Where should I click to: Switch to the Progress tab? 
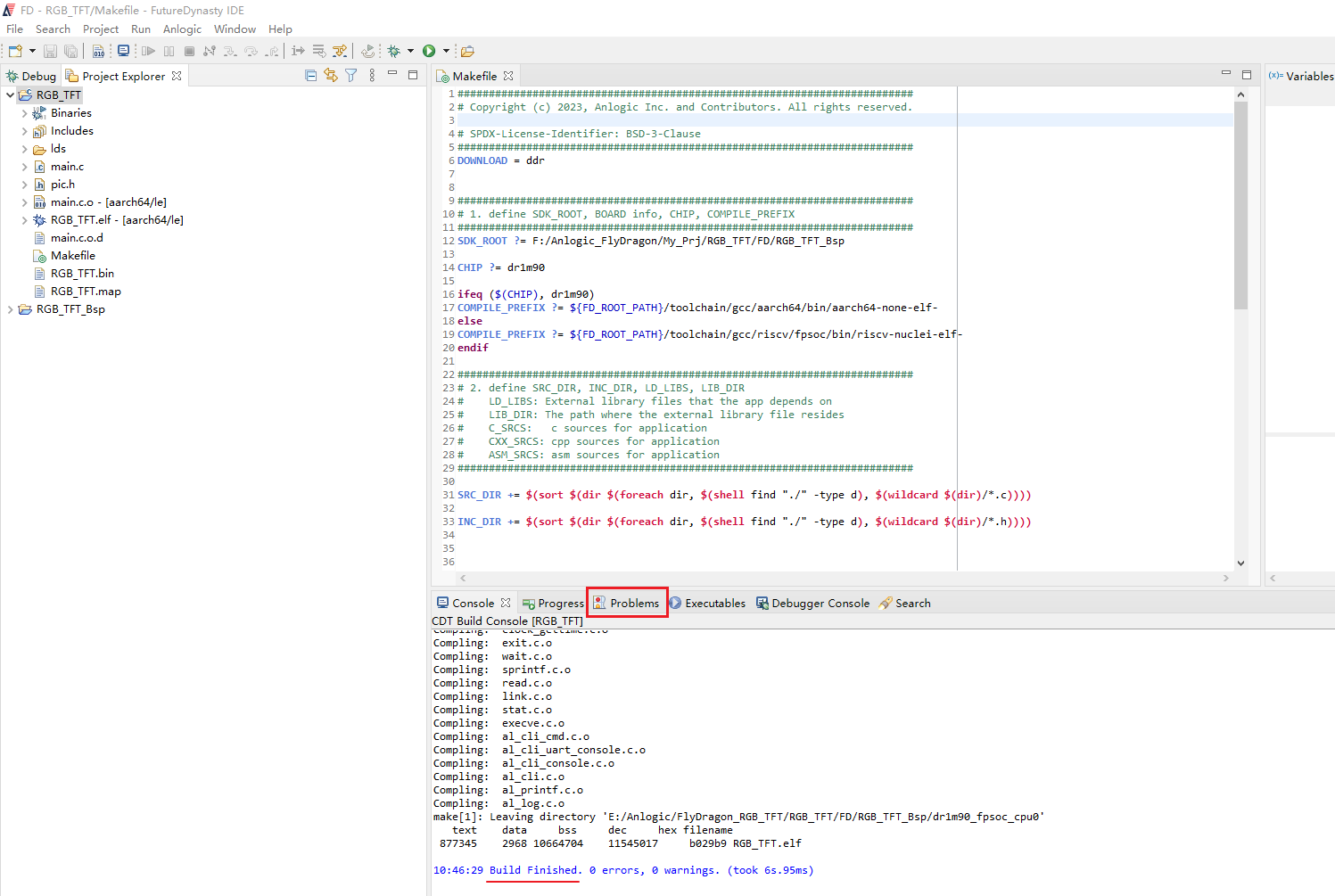pos(554,604)
